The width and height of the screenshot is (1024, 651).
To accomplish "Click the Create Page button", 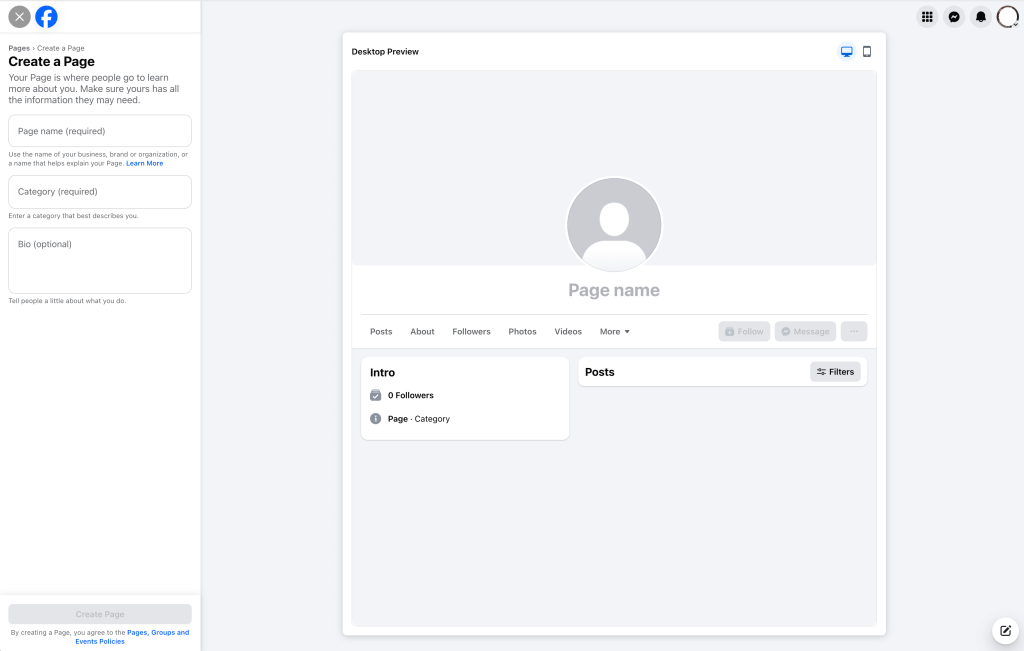I will coord(100,614).
